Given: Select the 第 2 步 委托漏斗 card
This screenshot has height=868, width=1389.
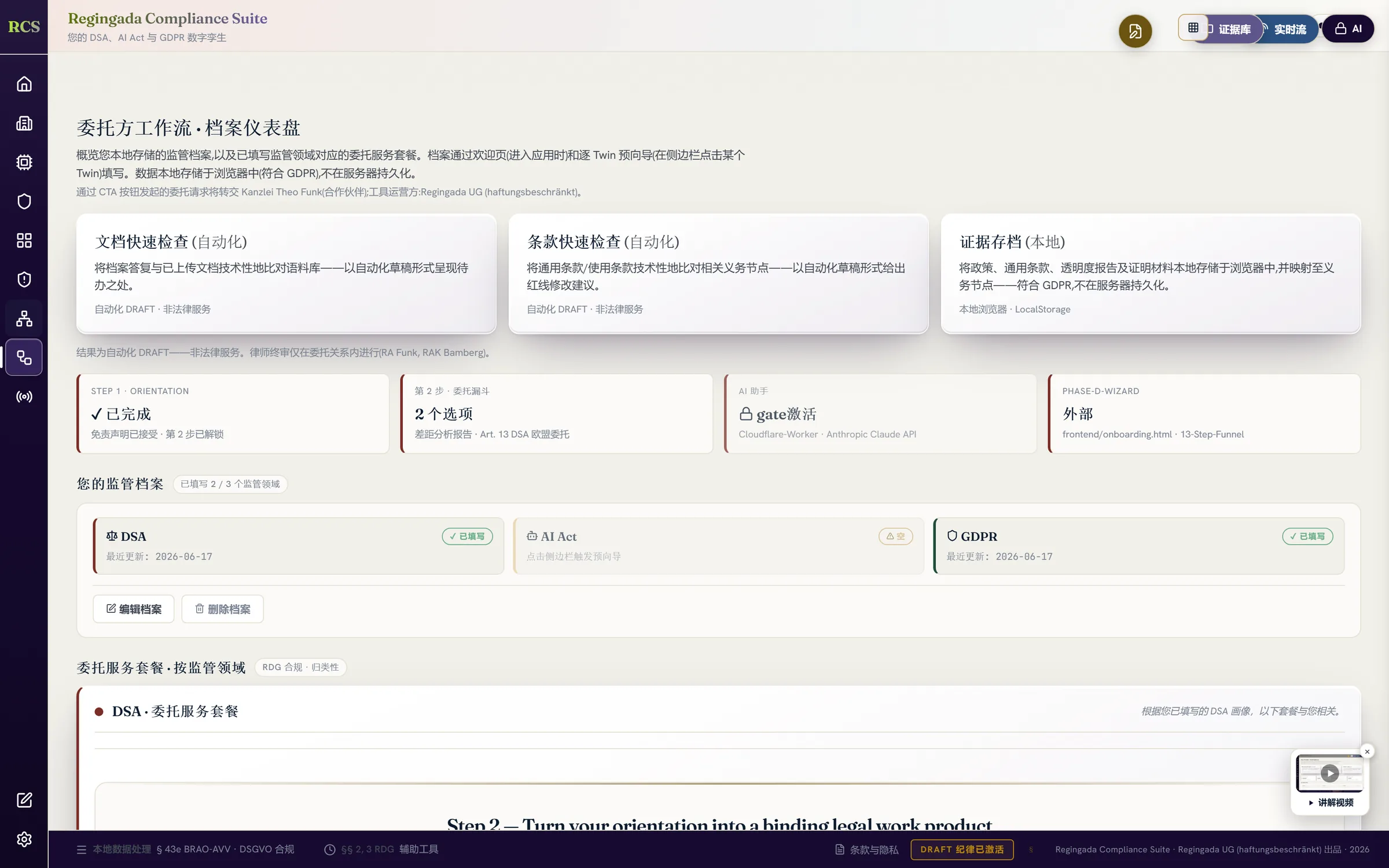Looking at the screenshot, I should pyautogui.click(x=557, y=413).
